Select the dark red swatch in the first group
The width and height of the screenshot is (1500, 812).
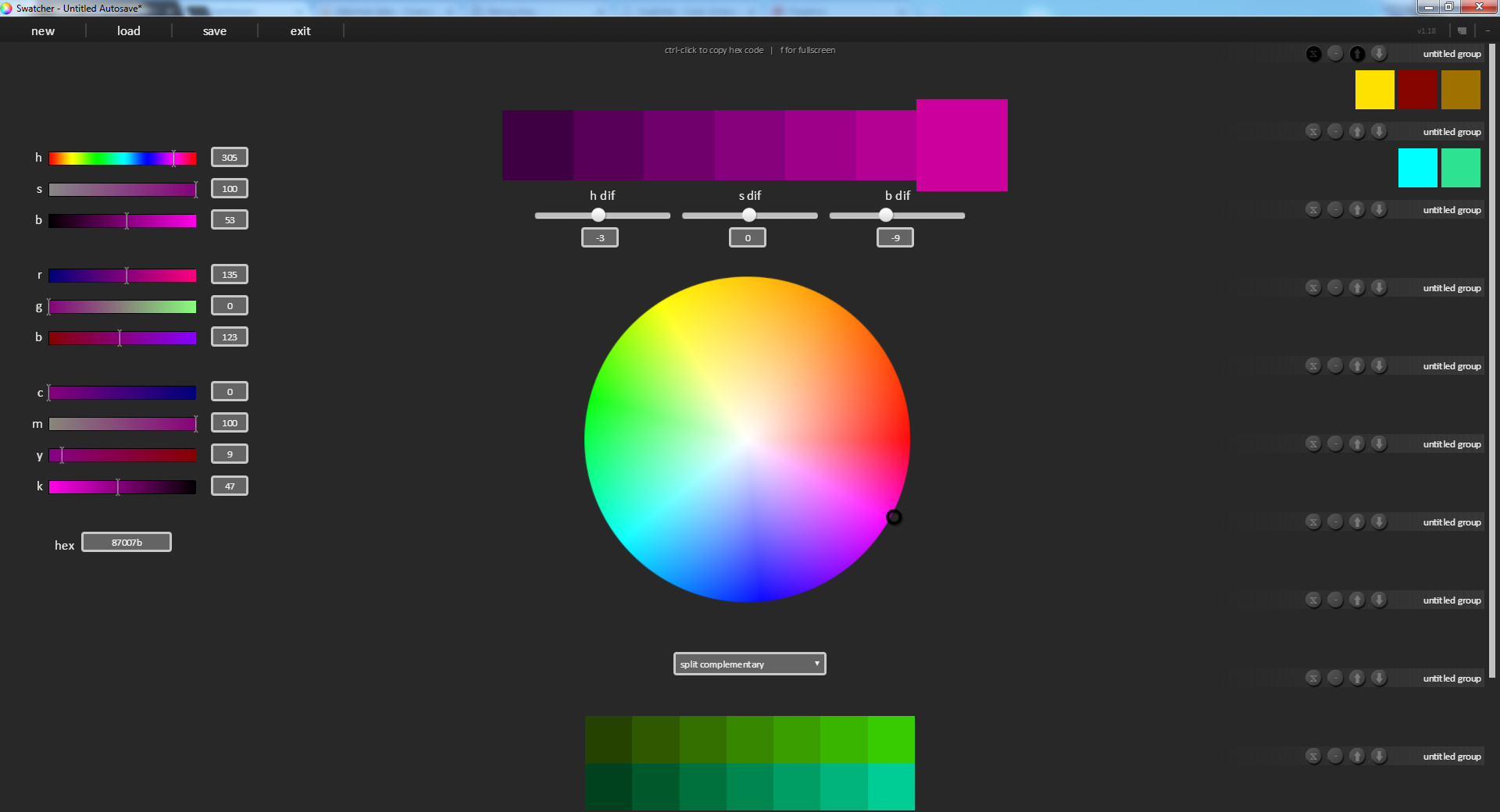coord(1418,89)
